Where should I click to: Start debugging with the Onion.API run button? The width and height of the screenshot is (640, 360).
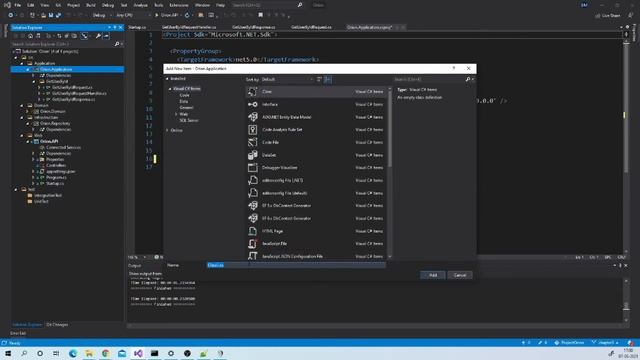pos(167,16)
